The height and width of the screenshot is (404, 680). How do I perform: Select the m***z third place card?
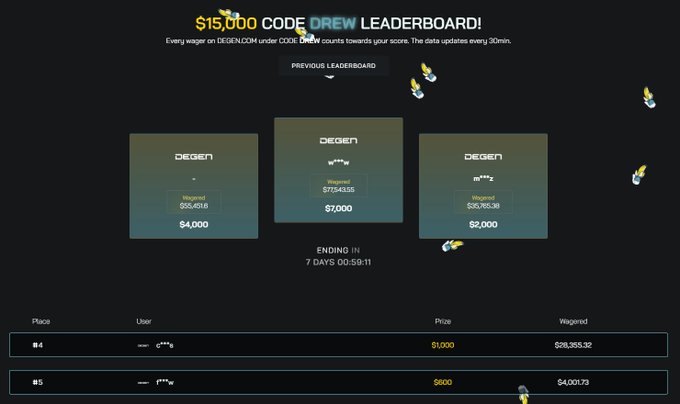483,186
